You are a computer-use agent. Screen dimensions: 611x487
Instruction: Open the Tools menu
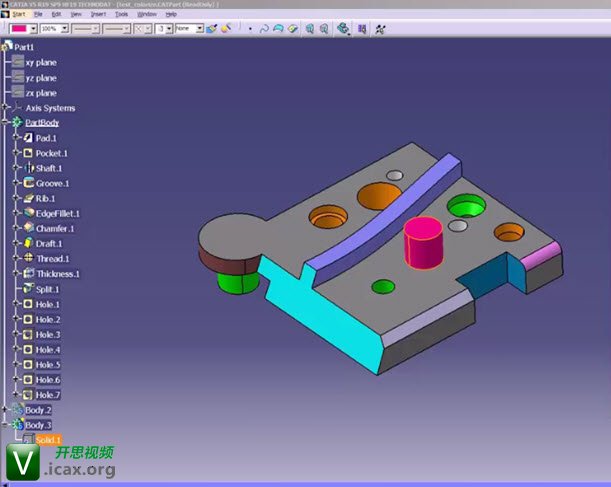121,15
